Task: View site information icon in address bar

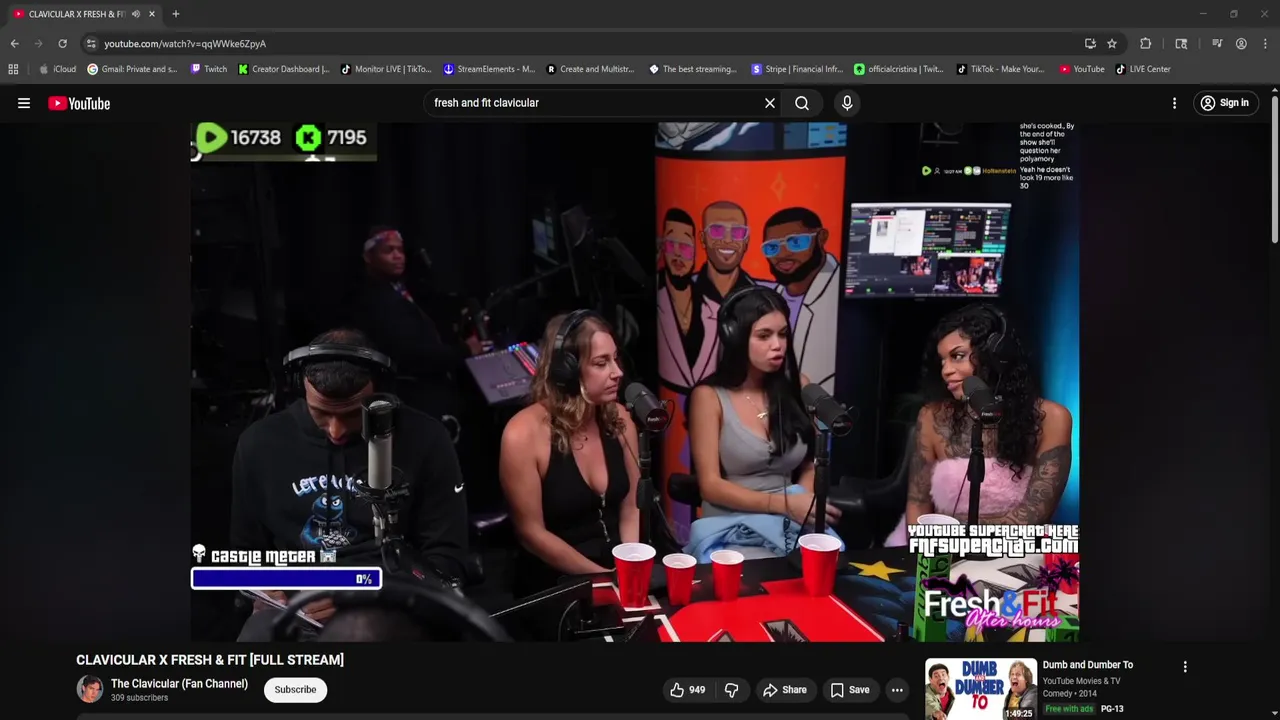Action: tap(90, 44)
